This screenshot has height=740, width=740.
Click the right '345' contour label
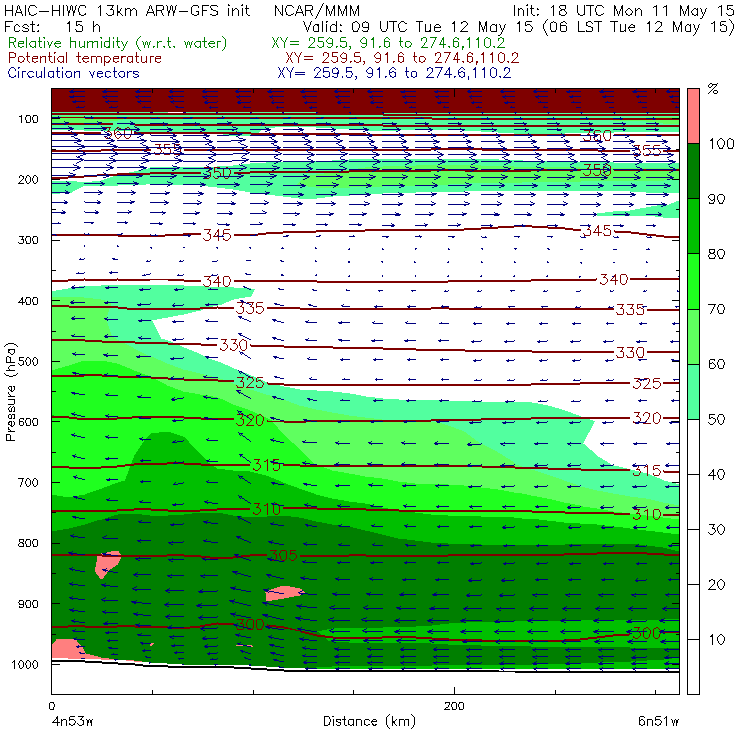pos(597,231)
